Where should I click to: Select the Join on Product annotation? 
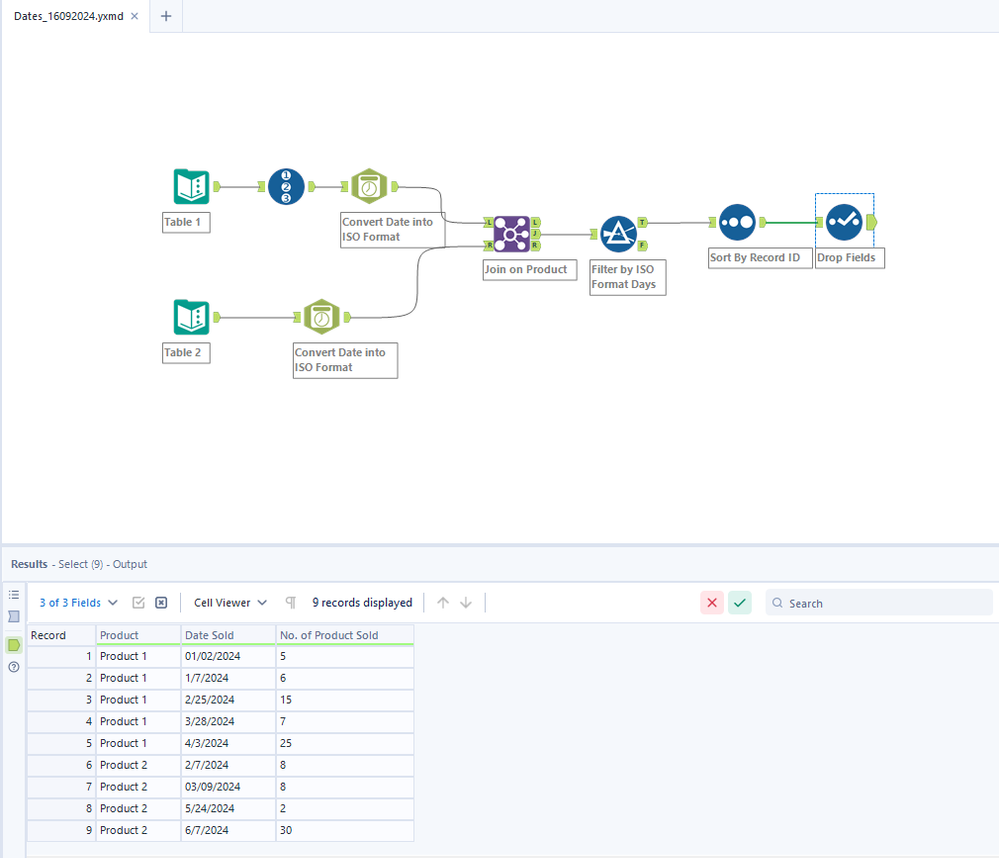(x=530, y=269)
